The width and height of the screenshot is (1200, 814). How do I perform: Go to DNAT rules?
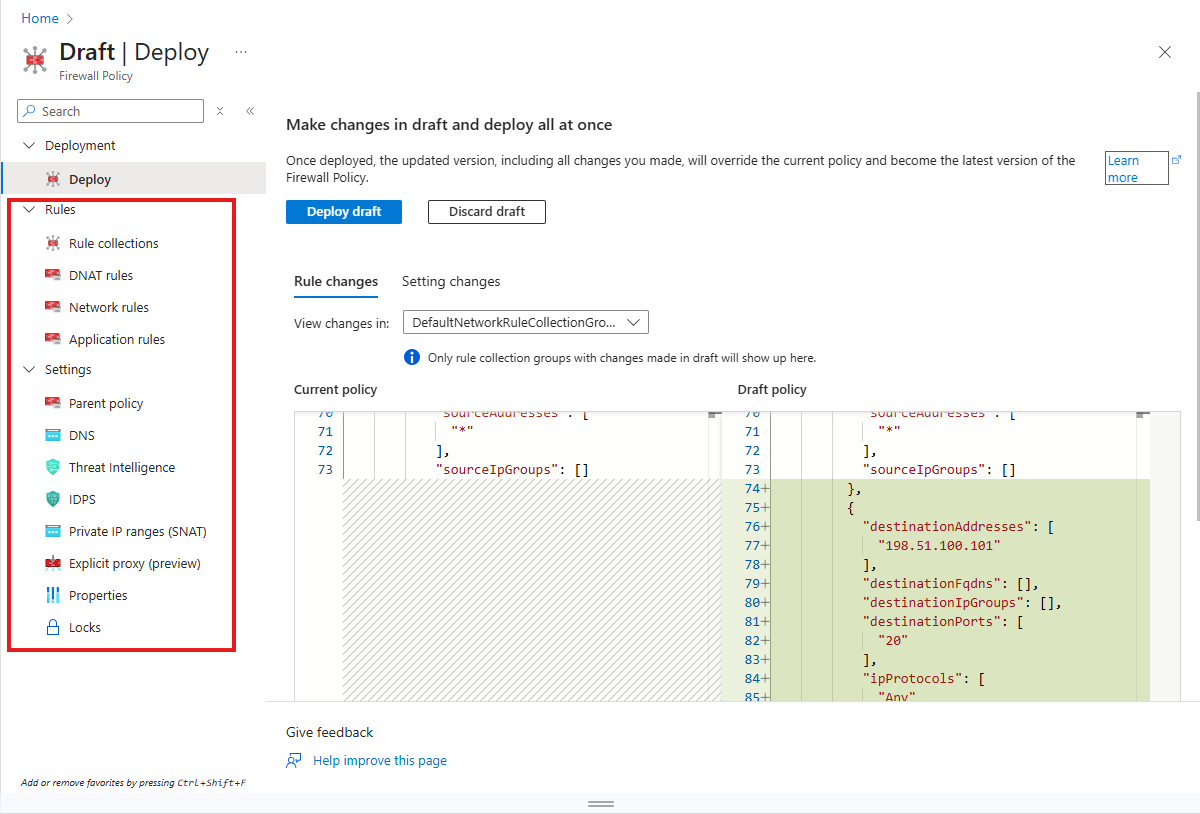[x=101, y=275]
